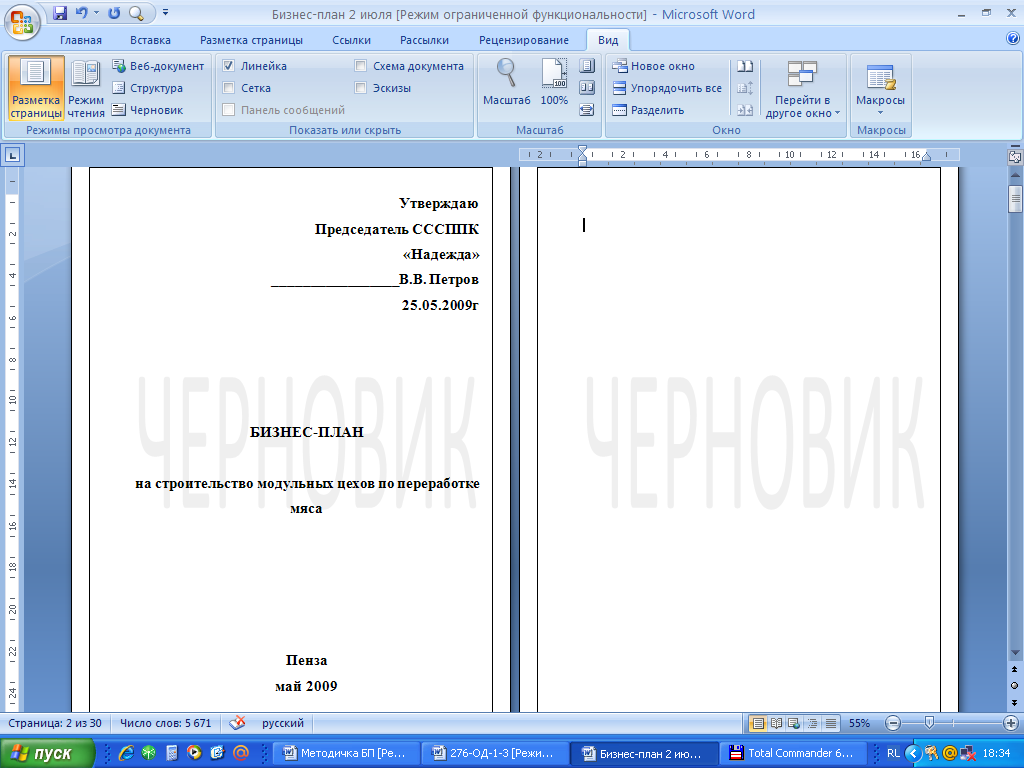Open Перейти в другое окно dropdown
Image resolution: width=1024 pixels, height=768 pixels.
point(803,89)
